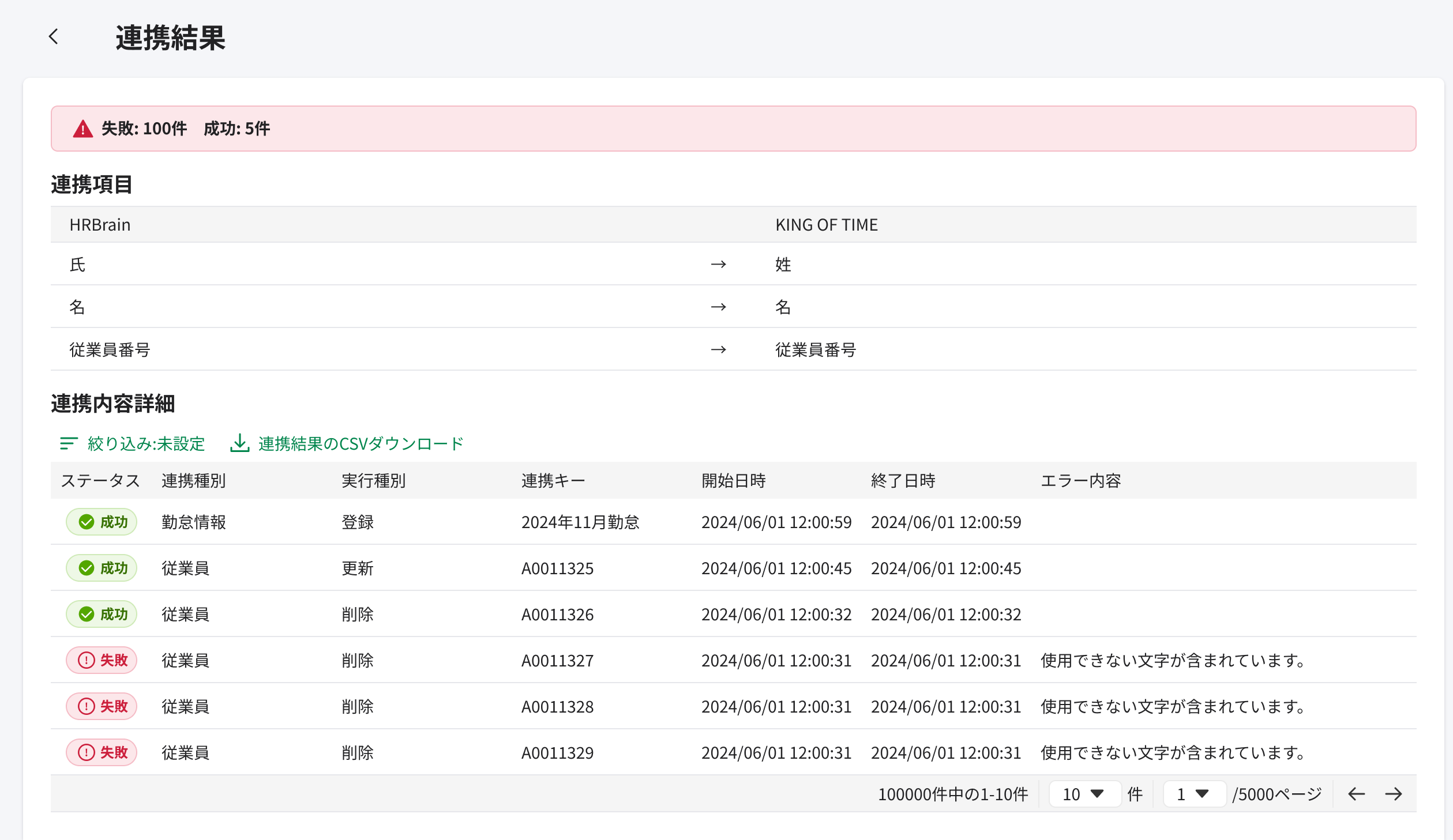Click the KING OF TIME column header
This screenshot has height=840, width=1453.
pos(827,225)
